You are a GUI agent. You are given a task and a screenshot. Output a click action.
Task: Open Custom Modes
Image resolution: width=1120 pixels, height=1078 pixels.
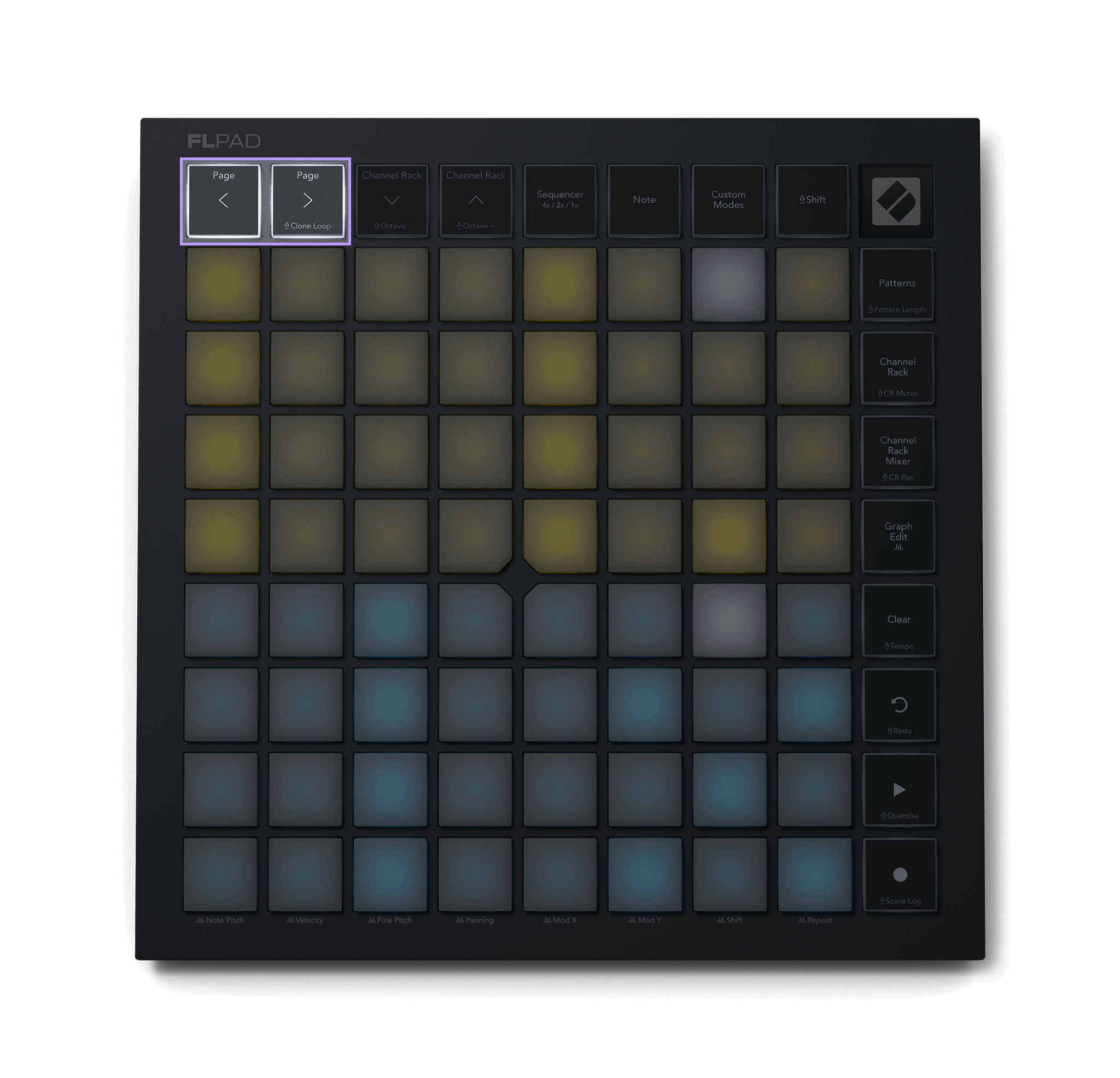[x=728, y=201]
